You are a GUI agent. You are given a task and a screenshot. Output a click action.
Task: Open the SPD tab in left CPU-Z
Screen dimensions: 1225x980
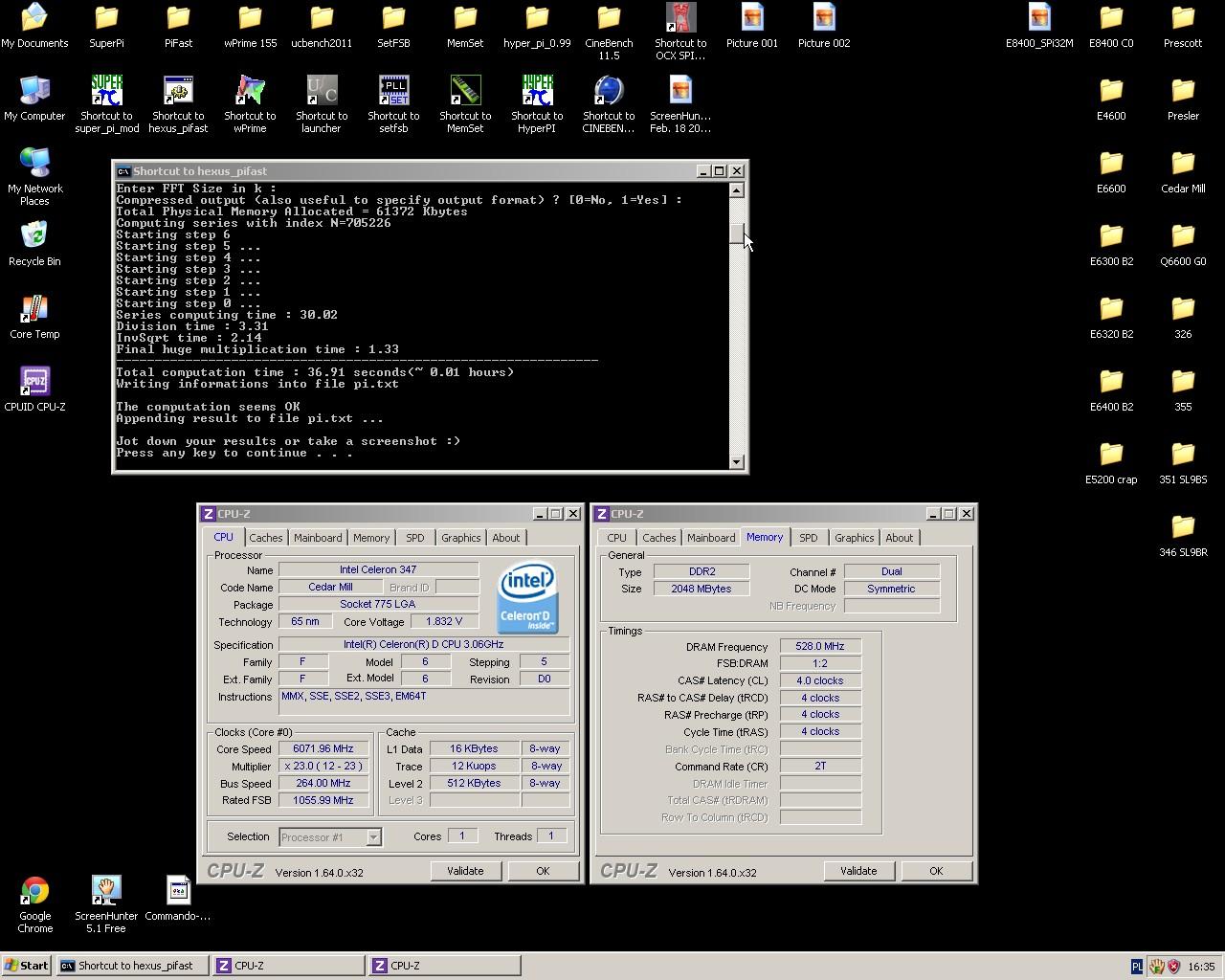tap(414, 538)
